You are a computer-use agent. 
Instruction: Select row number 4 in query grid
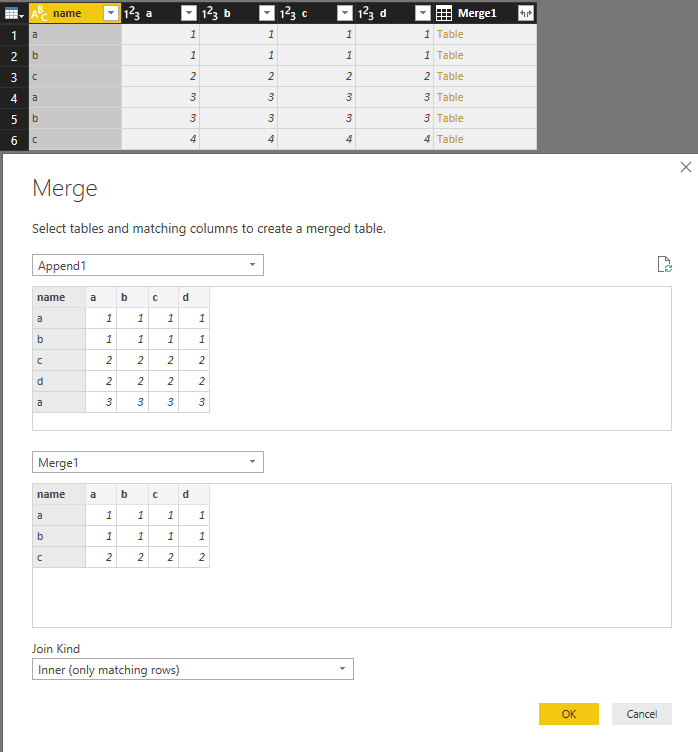[x=14, y=98]
